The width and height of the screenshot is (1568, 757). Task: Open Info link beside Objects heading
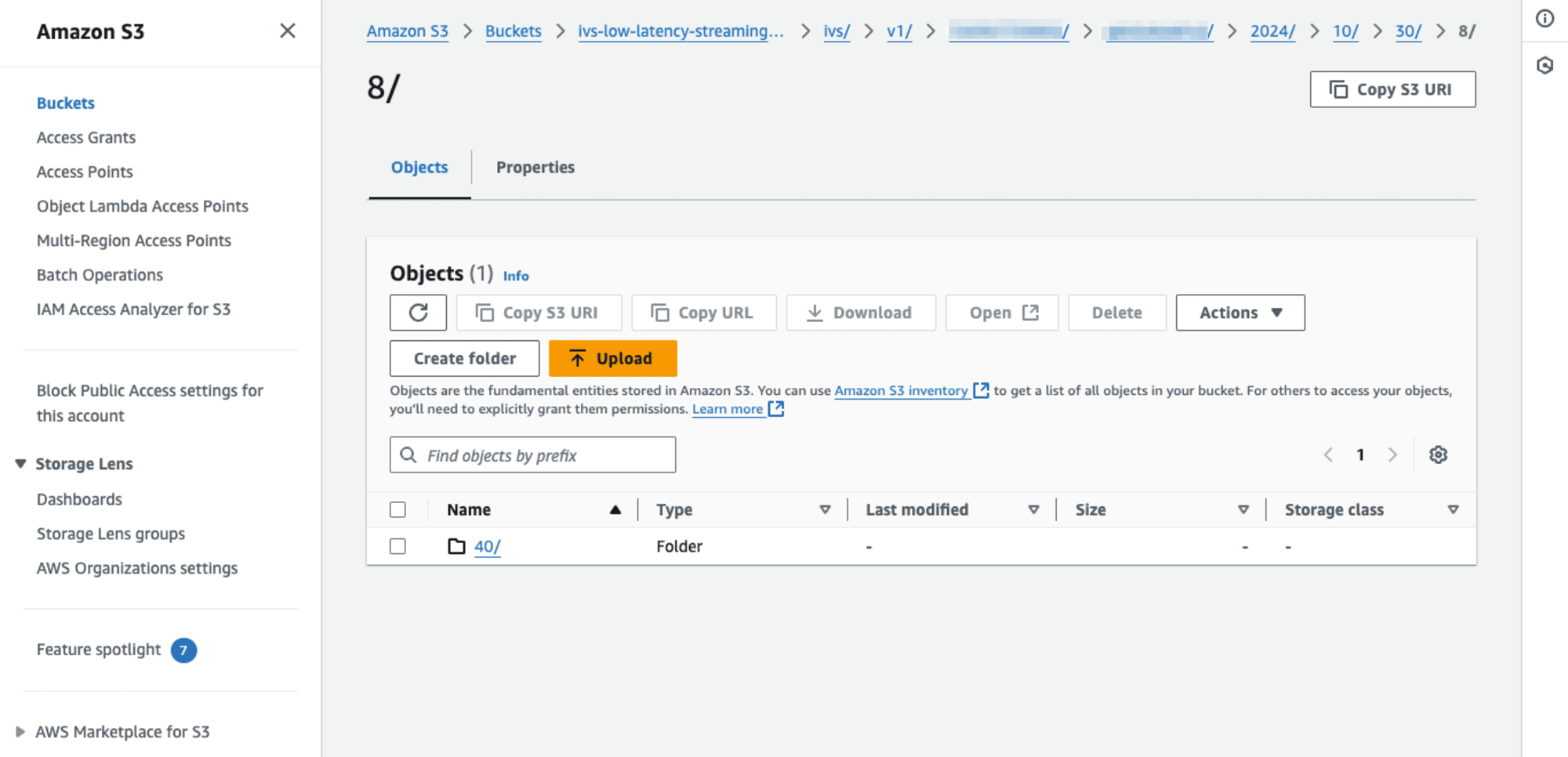point(516,276)
